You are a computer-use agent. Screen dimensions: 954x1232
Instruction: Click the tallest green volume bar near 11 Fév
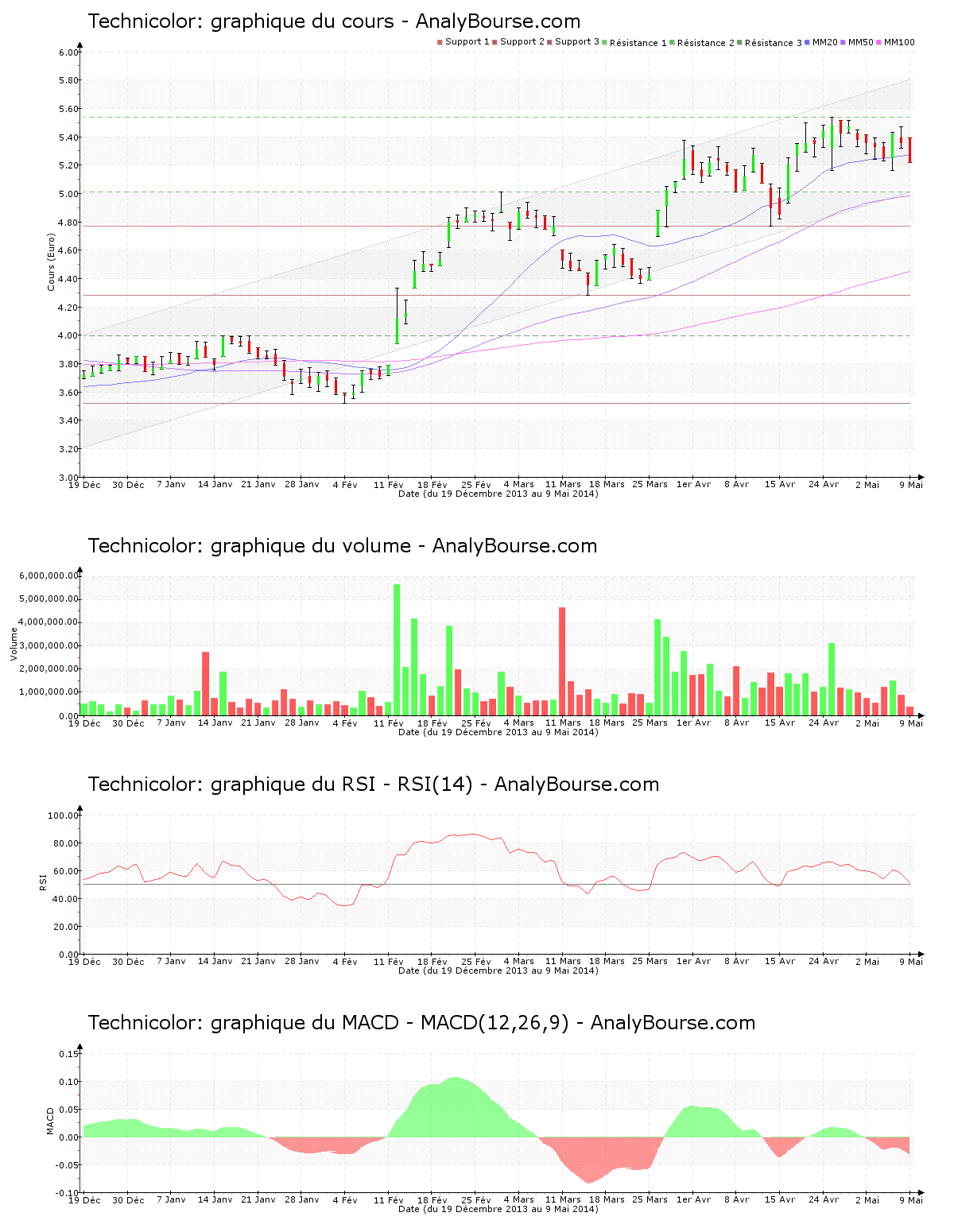(397, 650)
